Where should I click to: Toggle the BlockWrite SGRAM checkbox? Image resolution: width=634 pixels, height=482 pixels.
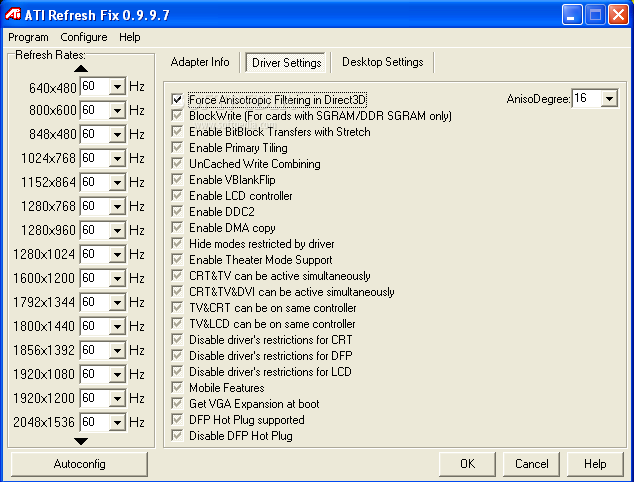(x=177, y=116)
